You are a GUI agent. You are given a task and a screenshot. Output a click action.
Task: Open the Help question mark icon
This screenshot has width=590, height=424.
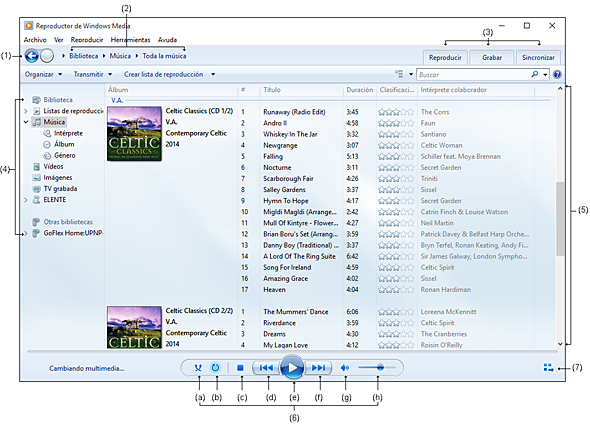tap(557, 74)
